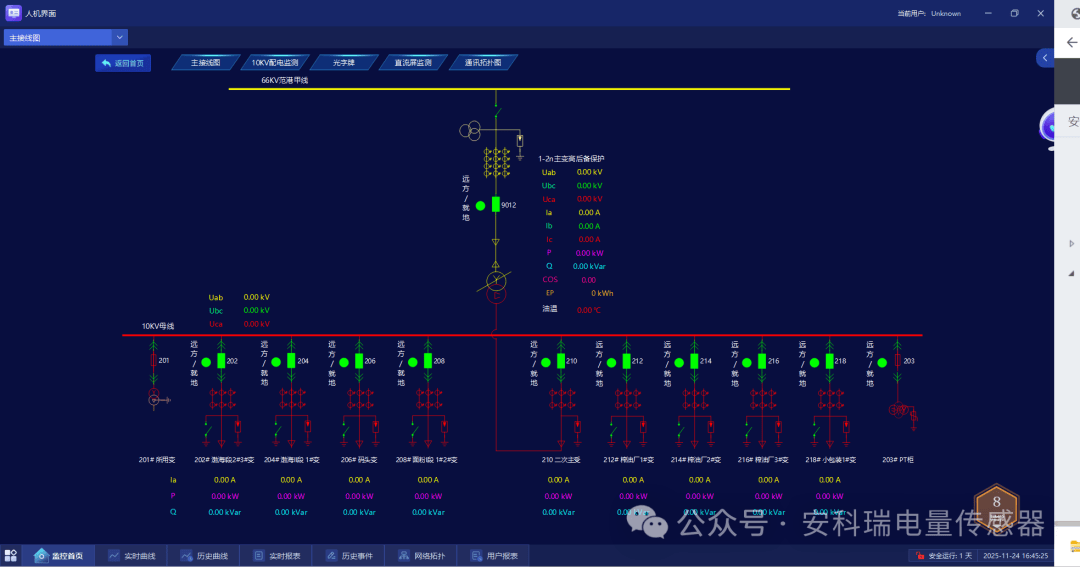Image resolution: width=1080 pixels, height=567 pixels.
Task: Open the grid menu icon at bottom-left
Action: tap(10, 555)
